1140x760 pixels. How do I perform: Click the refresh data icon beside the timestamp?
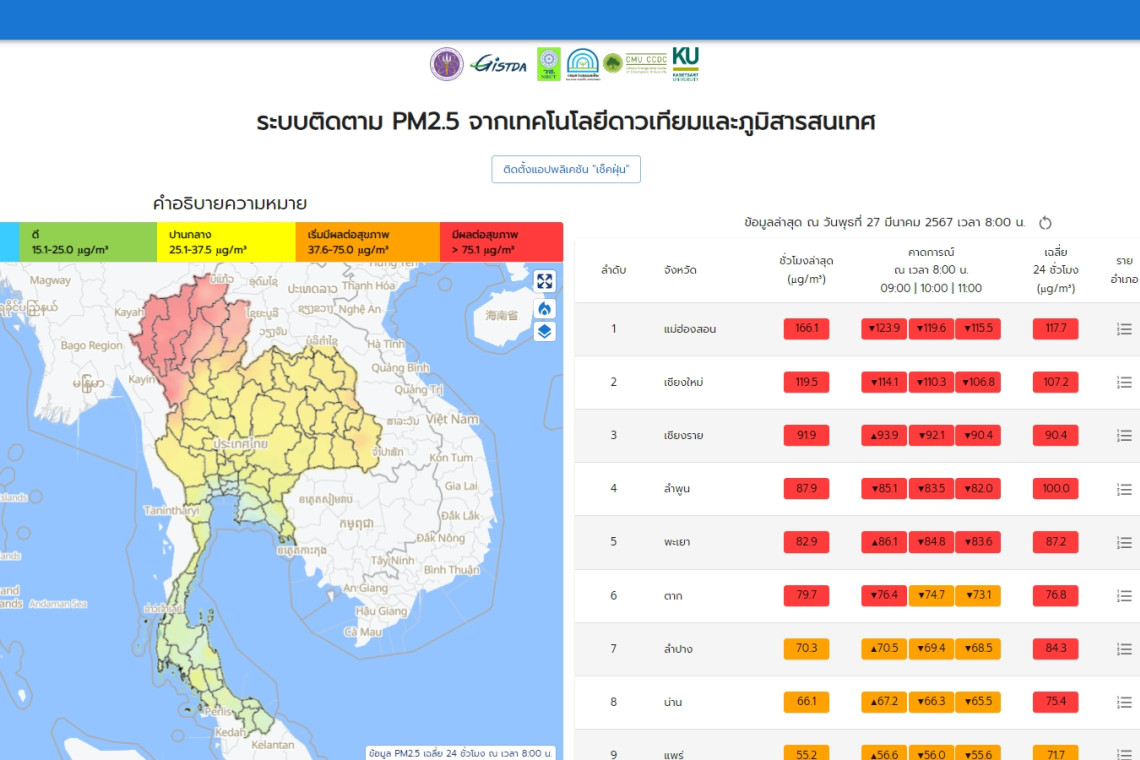point(1046,223)
